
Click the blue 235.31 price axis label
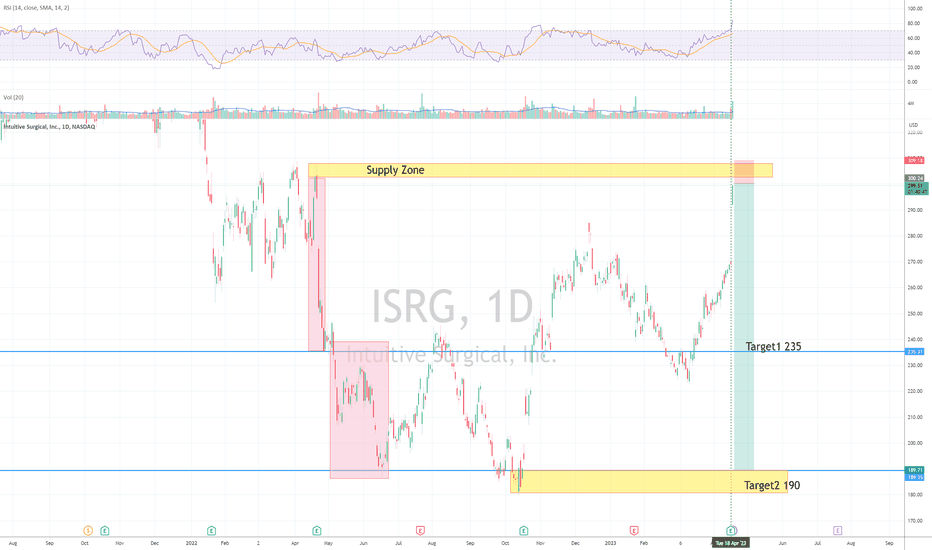coord(915,351)
